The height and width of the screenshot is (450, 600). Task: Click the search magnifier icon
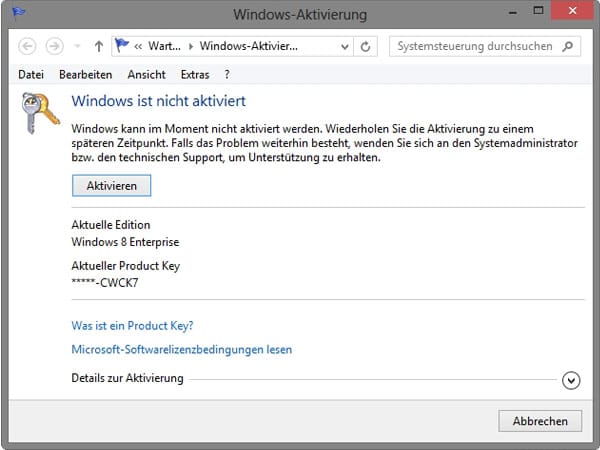(x=568, y=46)
